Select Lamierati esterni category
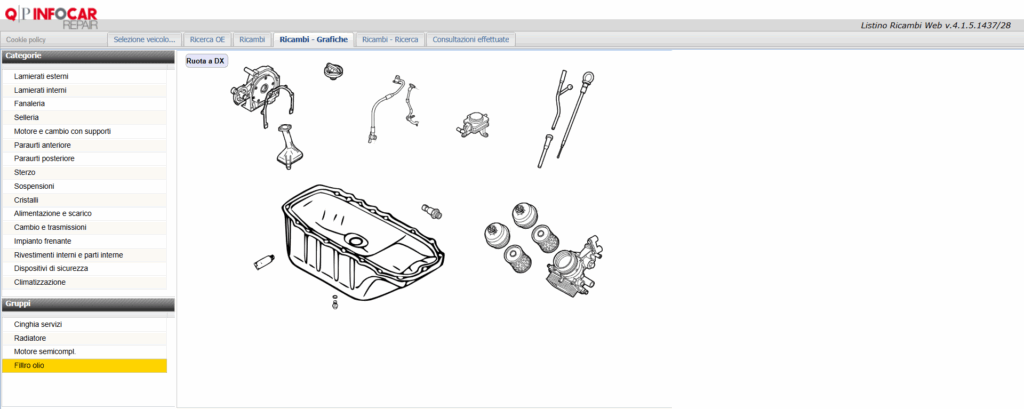The height and width of the screenshot is (409, 1024). (84, 76)
